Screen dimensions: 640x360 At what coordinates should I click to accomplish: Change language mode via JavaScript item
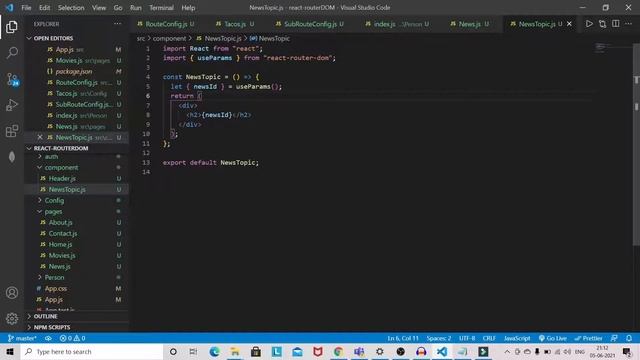pos(517,338)
